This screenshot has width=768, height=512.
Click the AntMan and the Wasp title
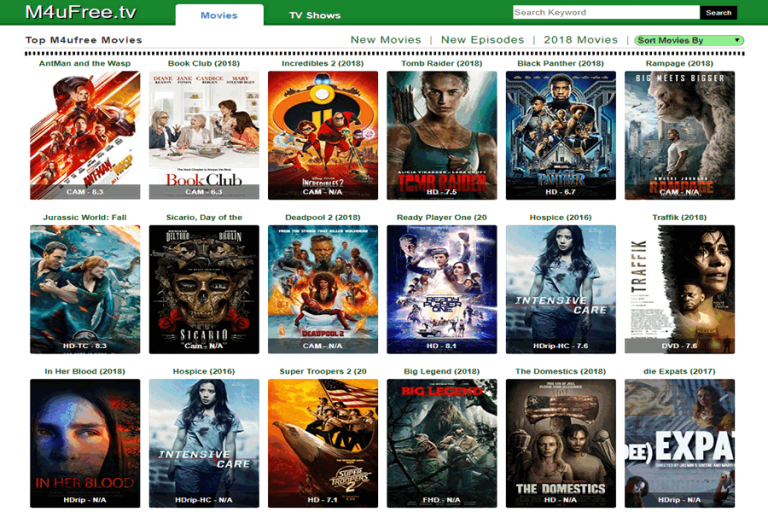click(85, 63)
